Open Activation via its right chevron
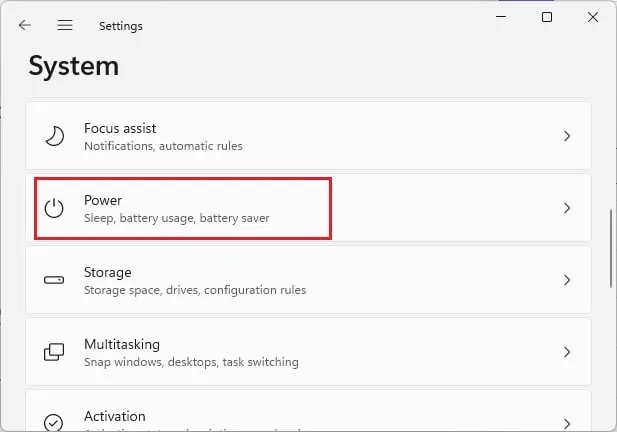The image size is (617, 432). [x=567, y=424]
